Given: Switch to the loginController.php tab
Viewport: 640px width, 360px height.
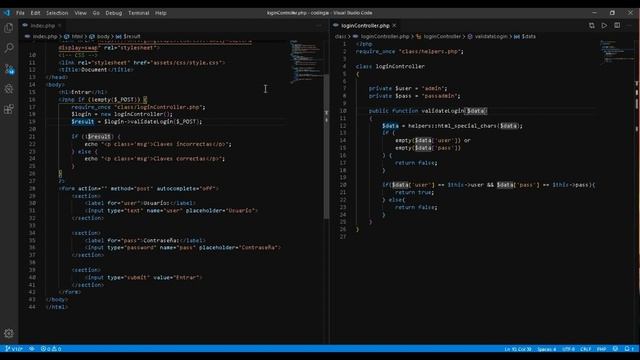Looking at the screenshot, I should 365,25.
